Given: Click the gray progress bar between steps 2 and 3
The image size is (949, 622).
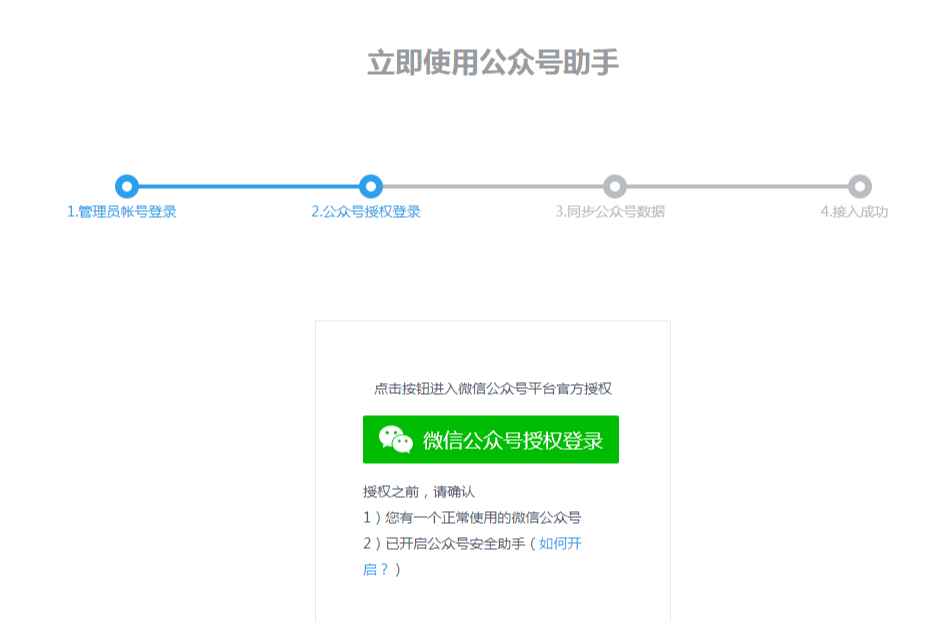Looking at the screenshot, I should (493, 186).
